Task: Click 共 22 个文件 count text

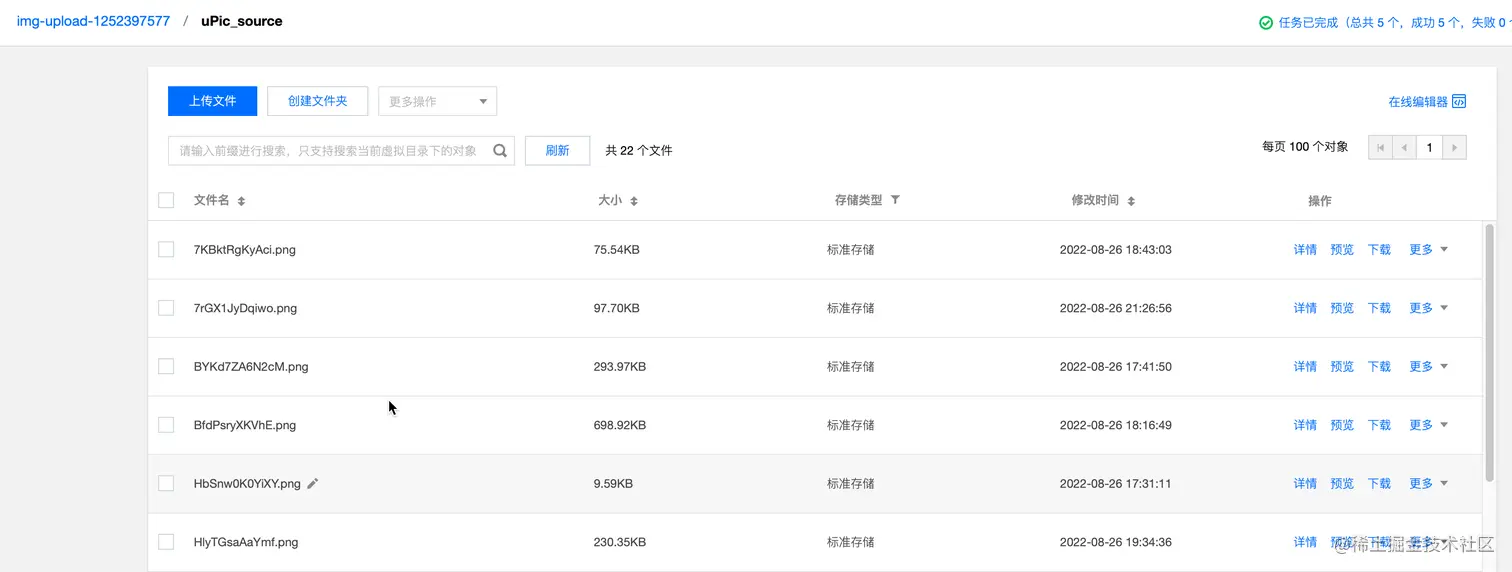Action: pos(639,151)
